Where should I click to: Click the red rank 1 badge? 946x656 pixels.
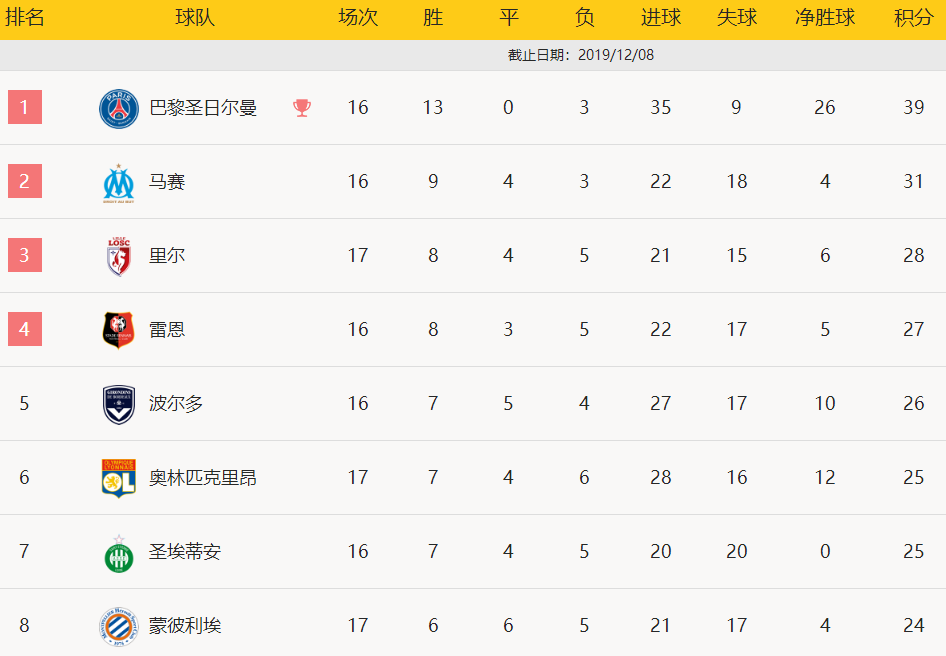[25, 108]
